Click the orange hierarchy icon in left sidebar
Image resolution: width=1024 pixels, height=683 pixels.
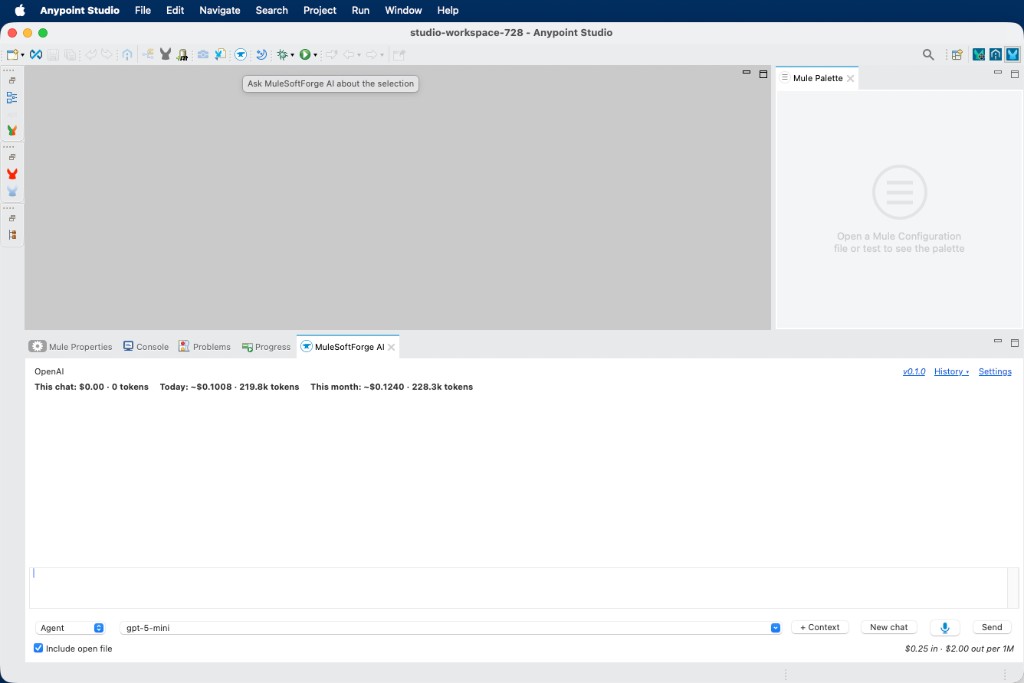click(12, 235)
